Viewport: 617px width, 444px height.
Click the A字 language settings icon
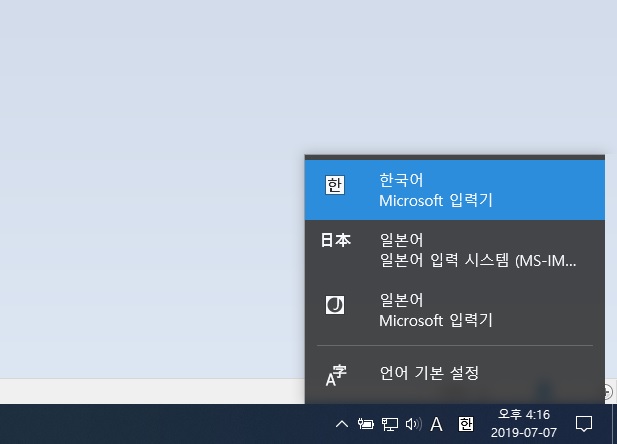(336, 376)
